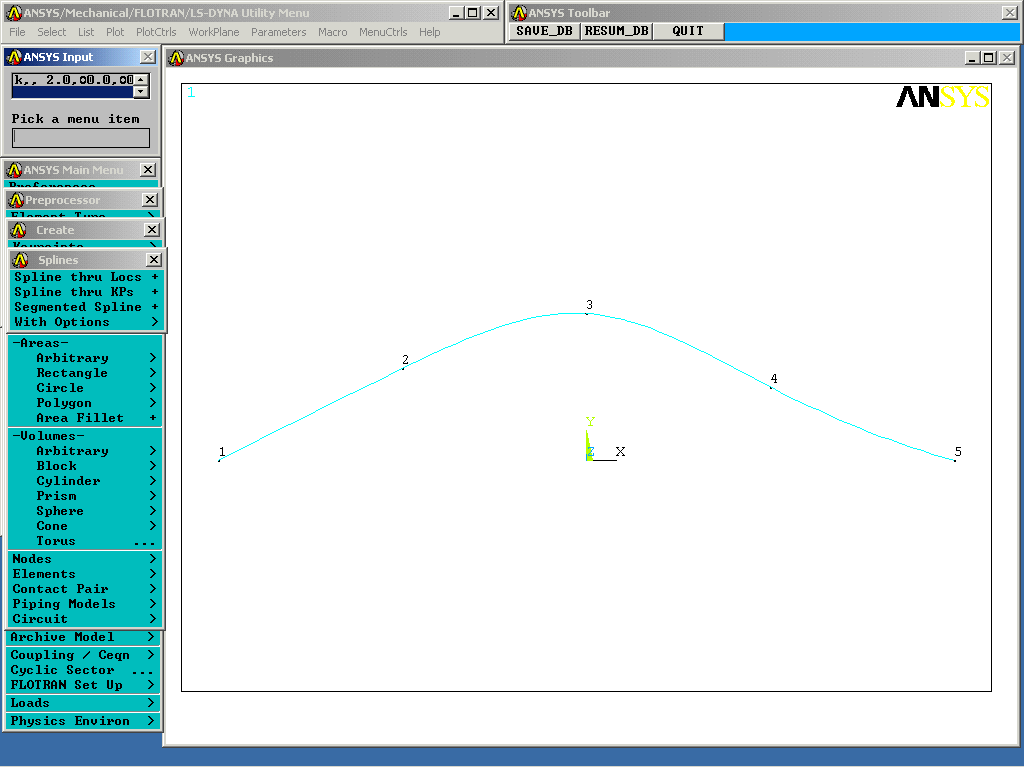Screen dimensions: 1024x768
Task: Select Spline thru KPs
Action: (86, 292)
